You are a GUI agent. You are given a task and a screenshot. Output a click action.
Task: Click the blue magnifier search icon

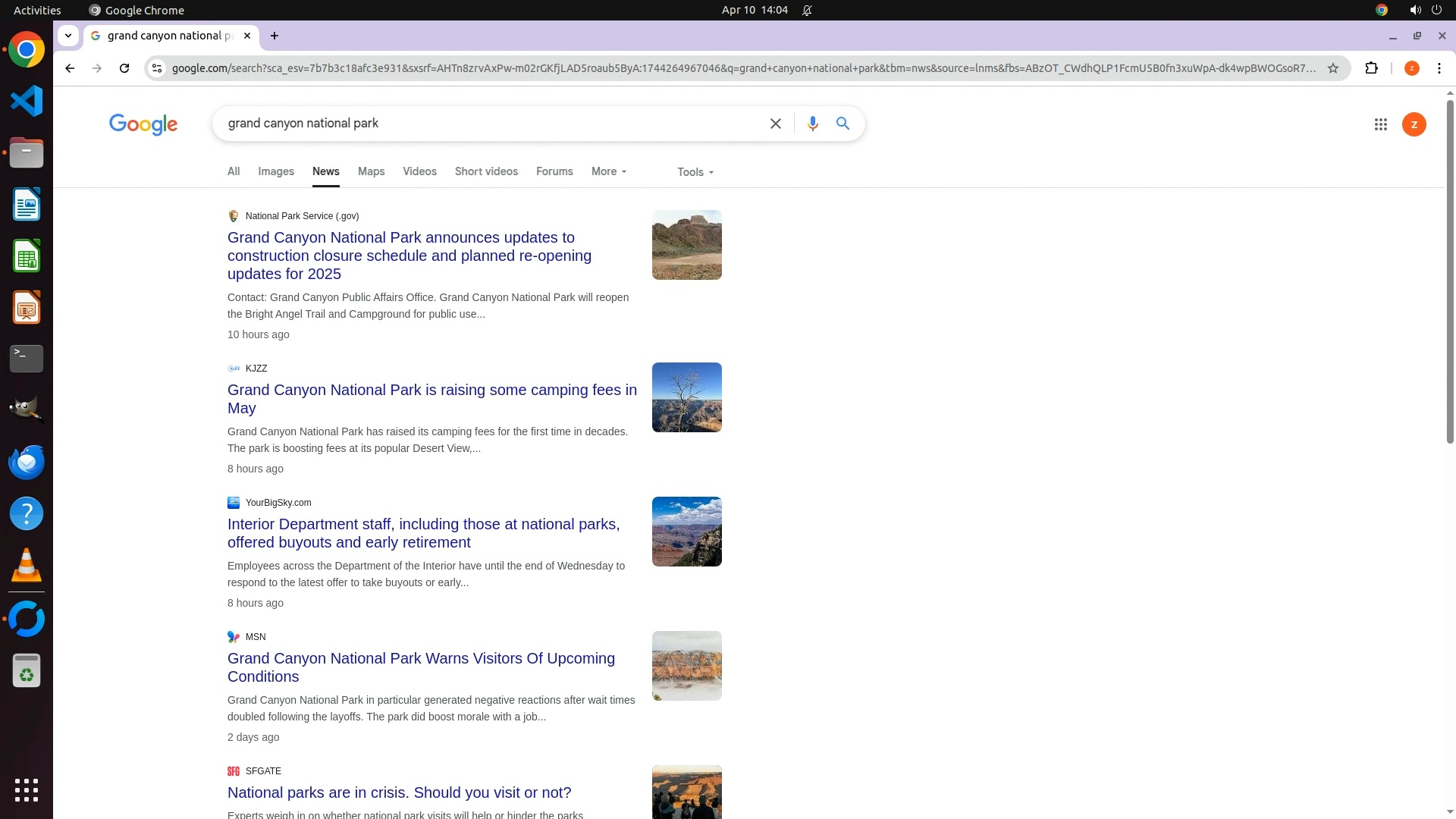coord(843,124)
